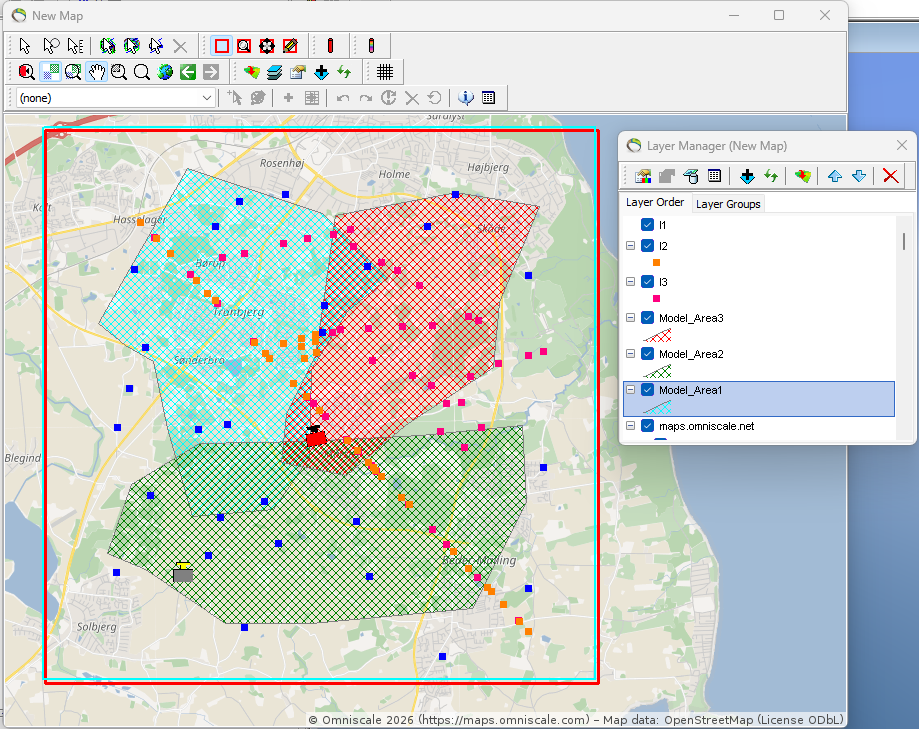Collapse the Model_Area2 layer legend
The height and width of the screenshot is (729, 919).
click(631, 354)
